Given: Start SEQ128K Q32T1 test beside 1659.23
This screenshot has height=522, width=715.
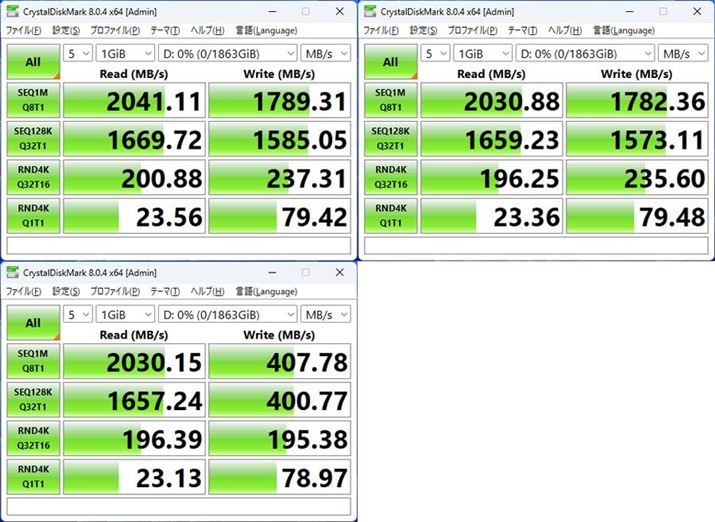Looking at the screenshot, I should [x=391, y=139].
